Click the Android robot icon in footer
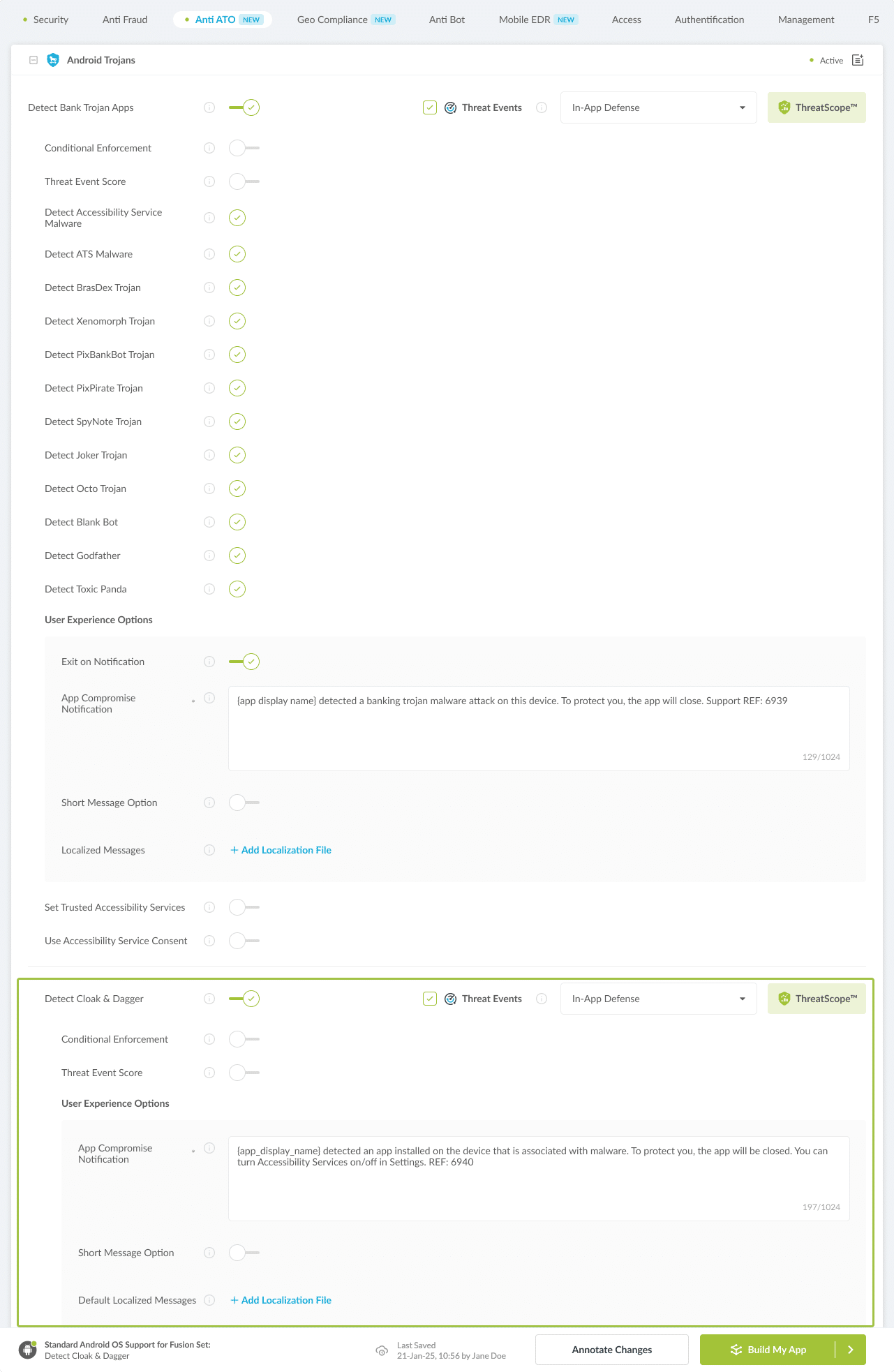This screenshot has width=894, height=1372. 28,1350
